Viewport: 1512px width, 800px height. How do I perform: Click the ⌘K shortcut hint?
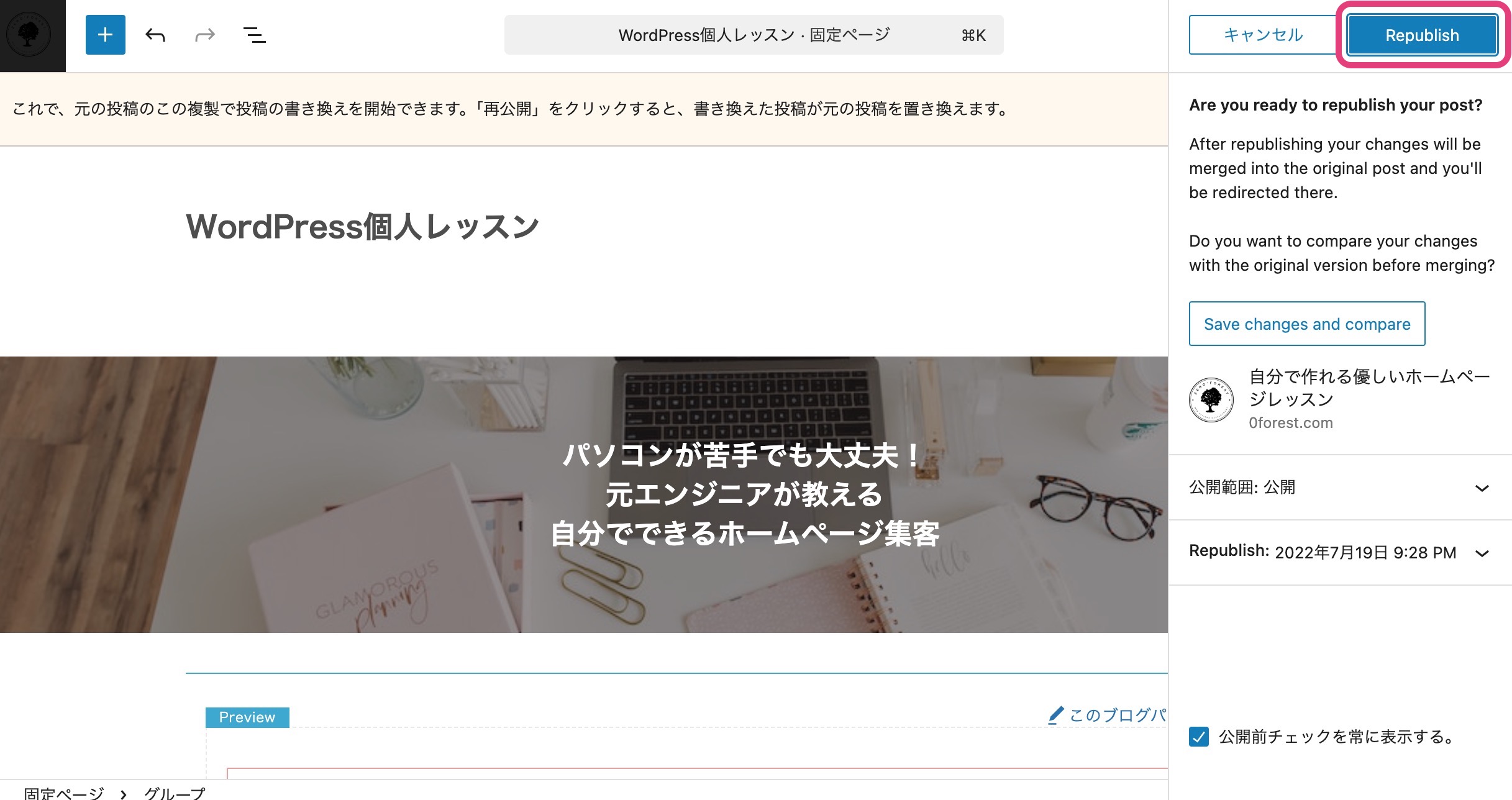[x=973, y=35]
